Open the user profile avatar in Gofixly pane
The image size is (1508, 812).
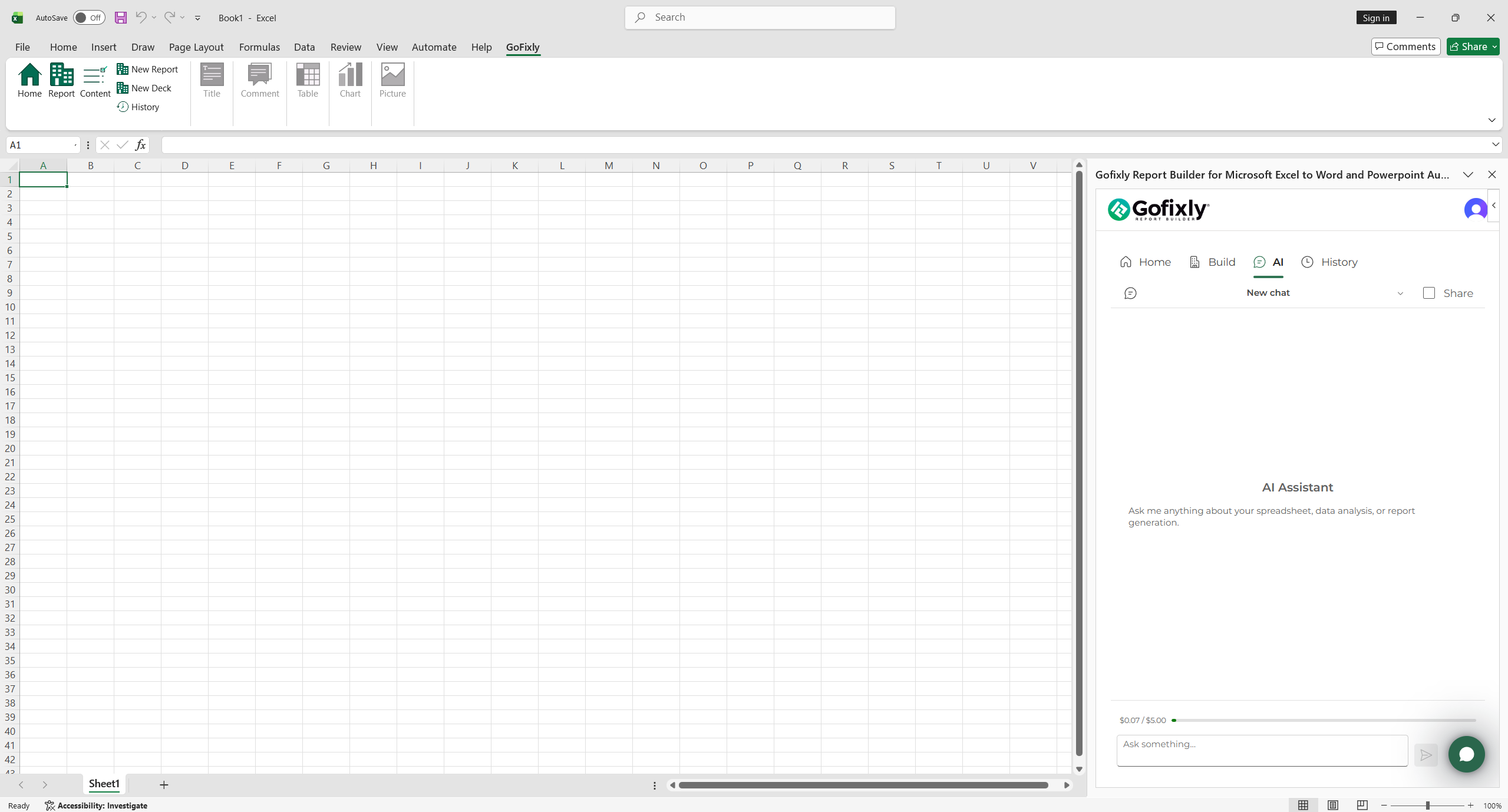pos(1476,209)
